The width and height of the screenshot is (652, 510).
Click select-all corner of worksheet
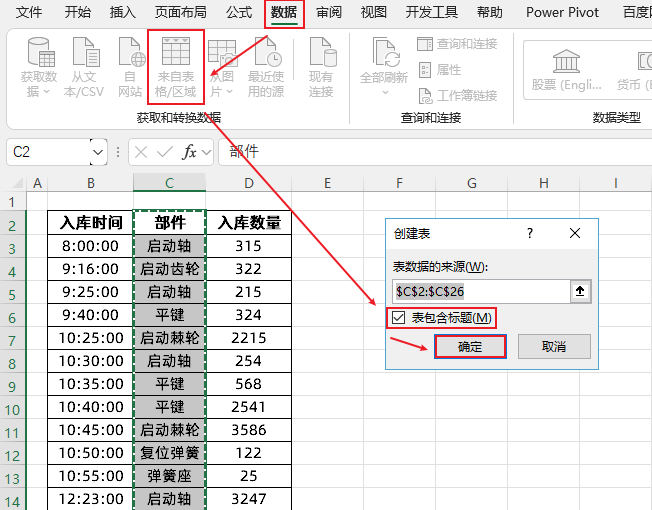[x=17, y=183]
